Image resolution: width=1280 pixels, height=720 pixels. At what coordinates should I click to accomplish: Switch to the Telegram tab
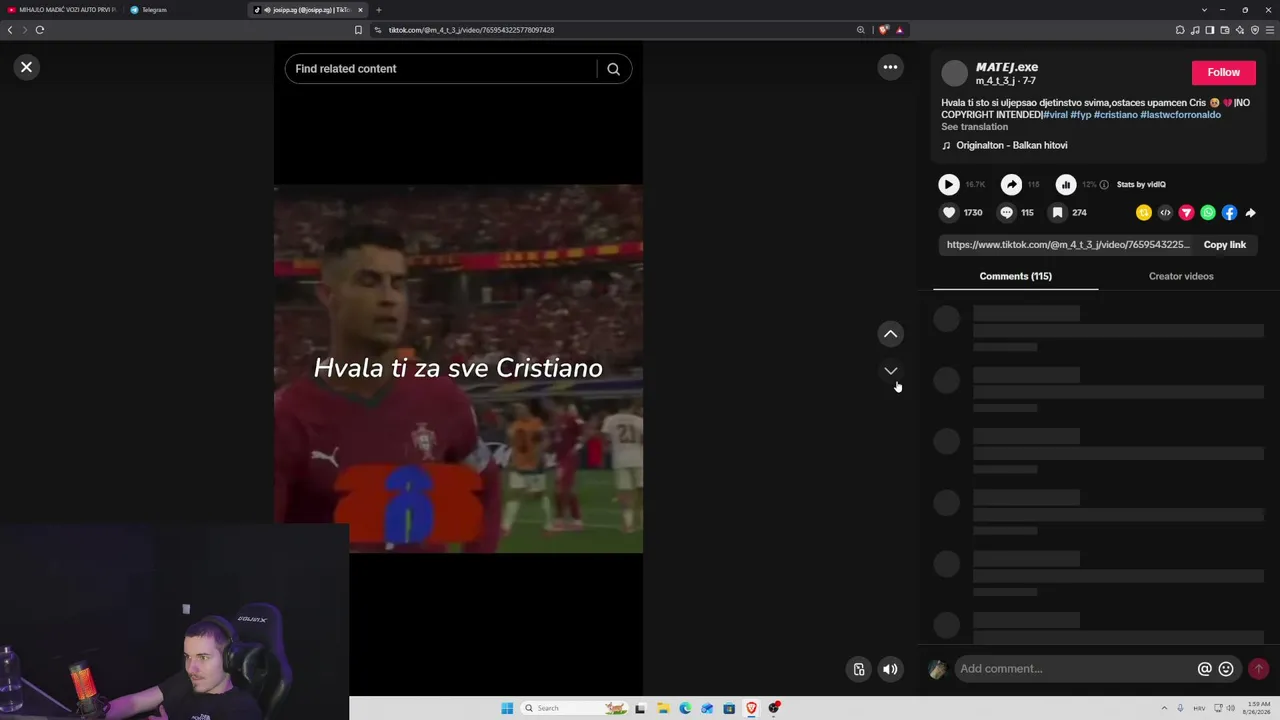pos(185,10)
